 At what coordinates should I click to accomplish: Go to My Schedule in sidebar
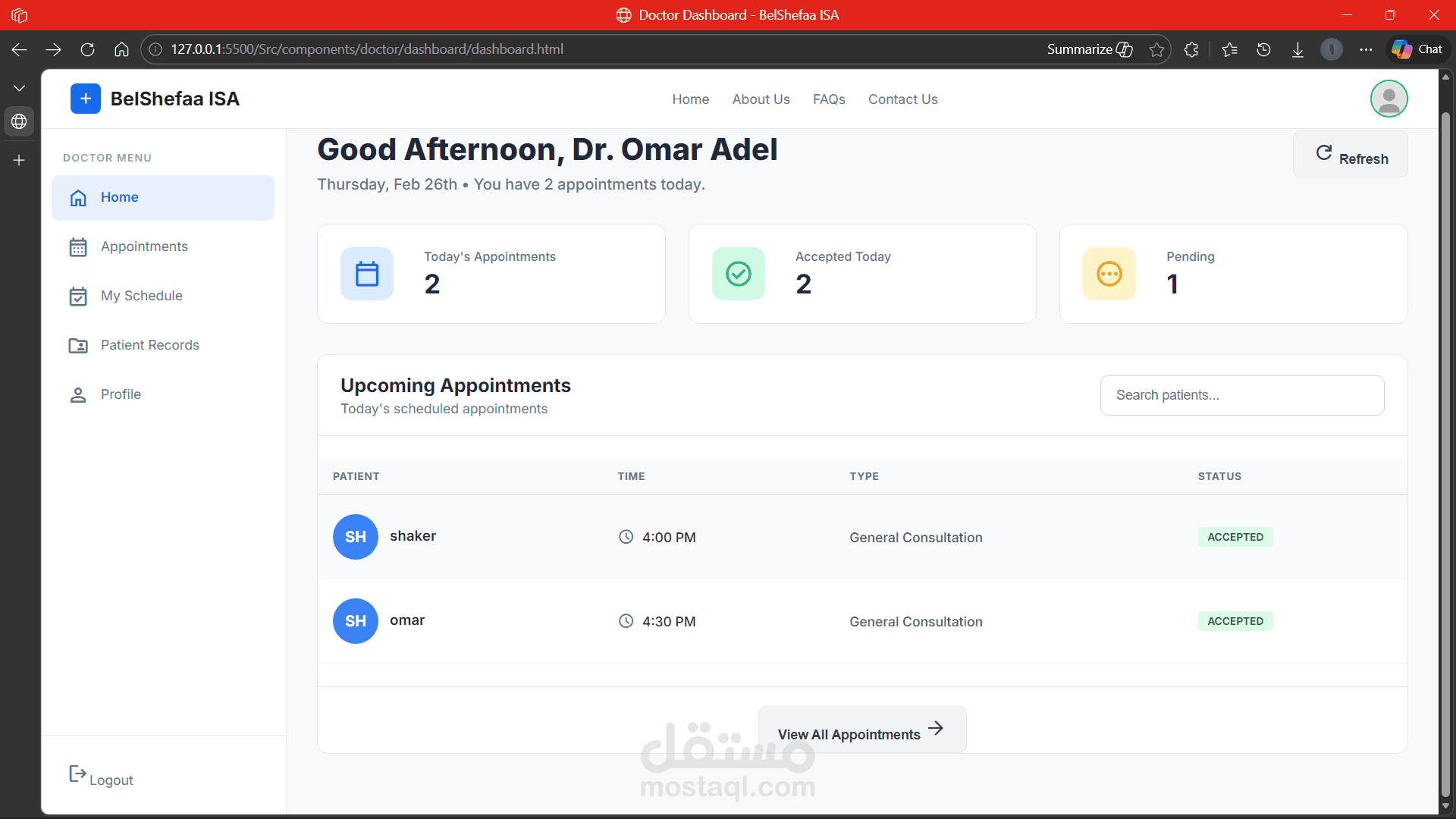[x=142, y=296]
